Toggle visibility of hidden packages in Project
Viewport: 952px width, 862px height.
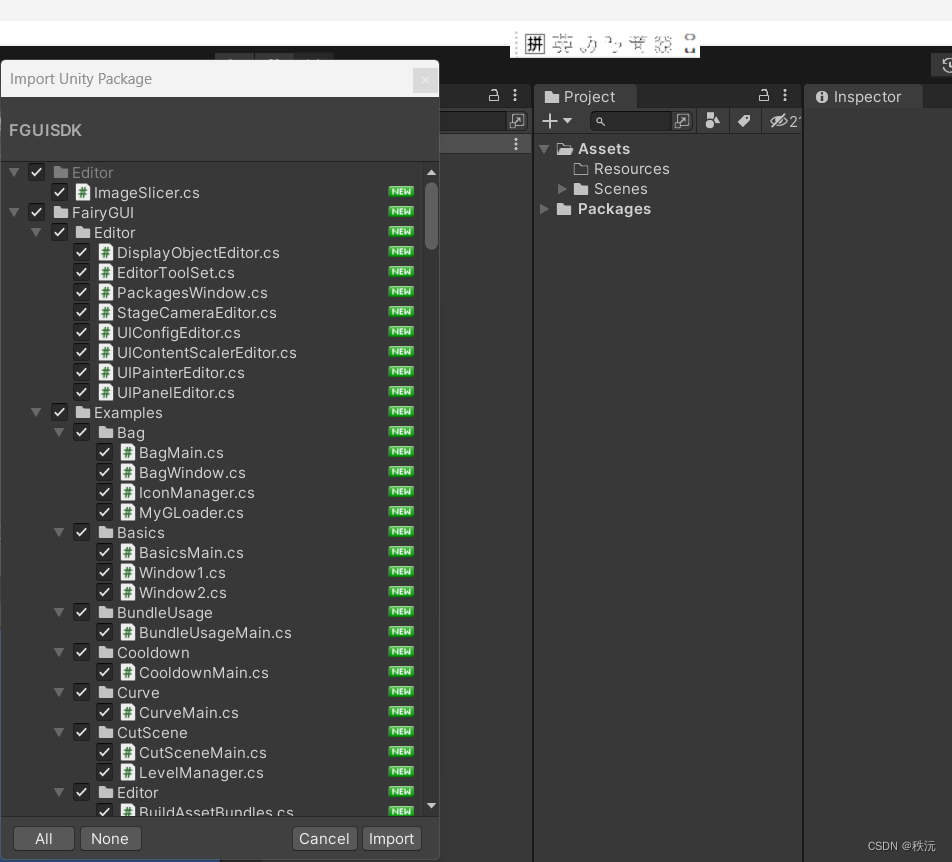[x=779, y=121]
